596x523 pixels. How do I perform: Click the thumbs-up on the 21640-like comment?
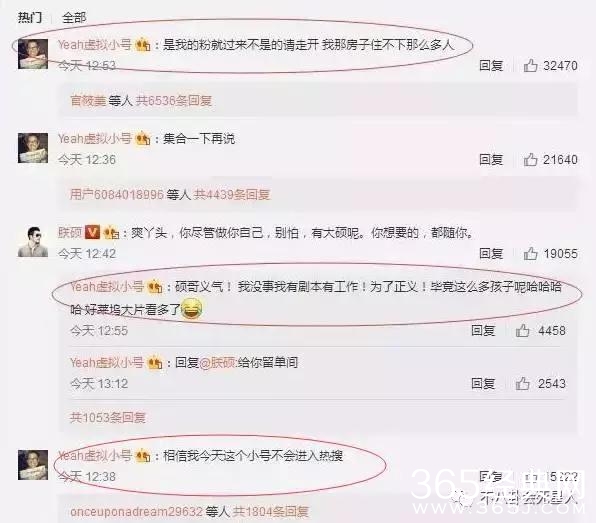pos(531,160)
